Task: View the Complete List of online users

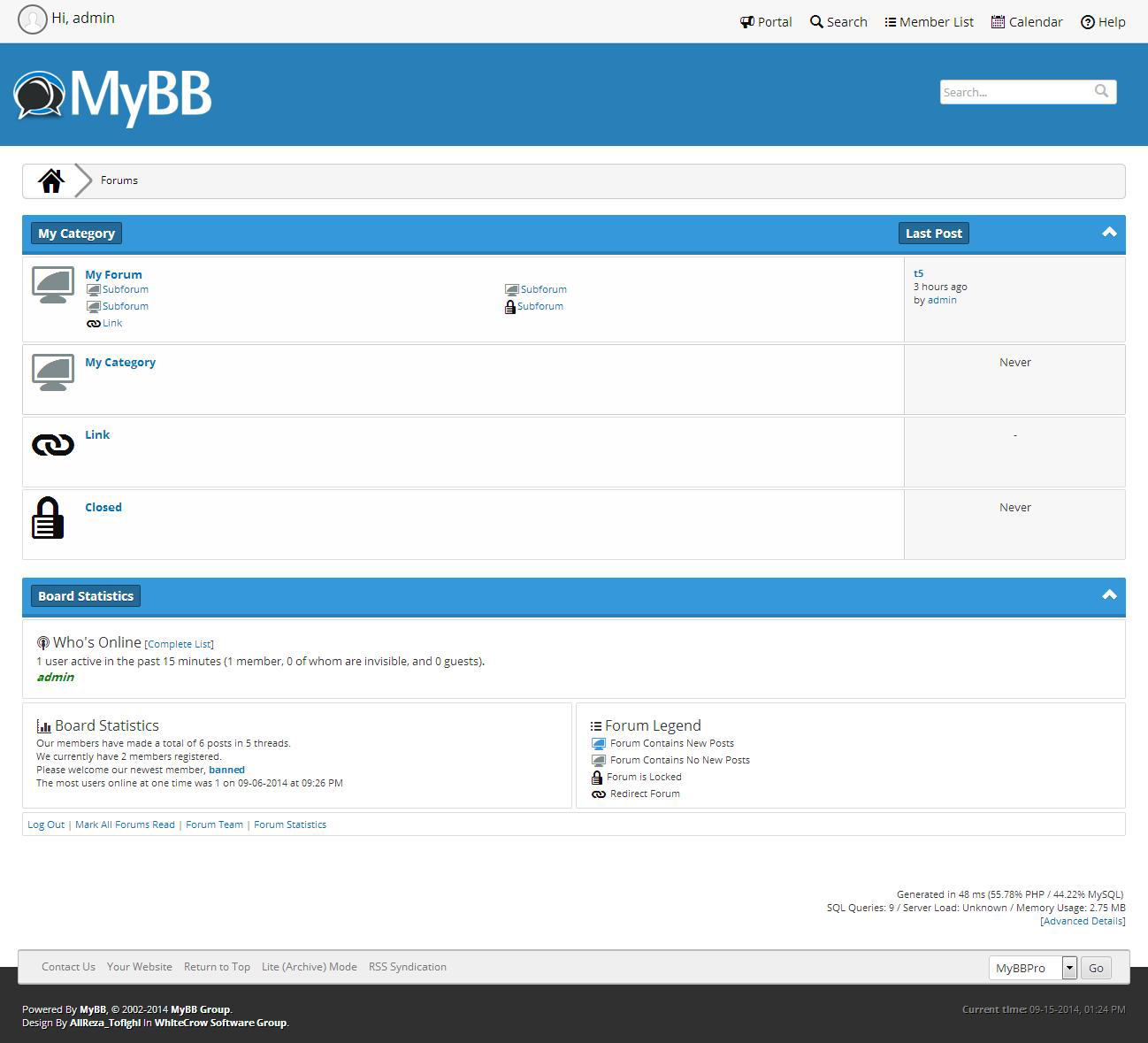Action: 180,644
